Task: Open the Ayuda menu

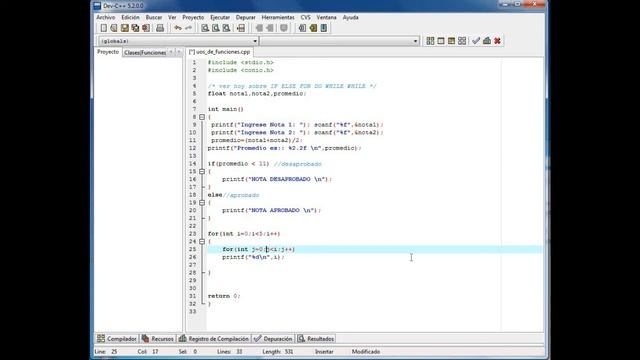Action: (x=351, y=18)
